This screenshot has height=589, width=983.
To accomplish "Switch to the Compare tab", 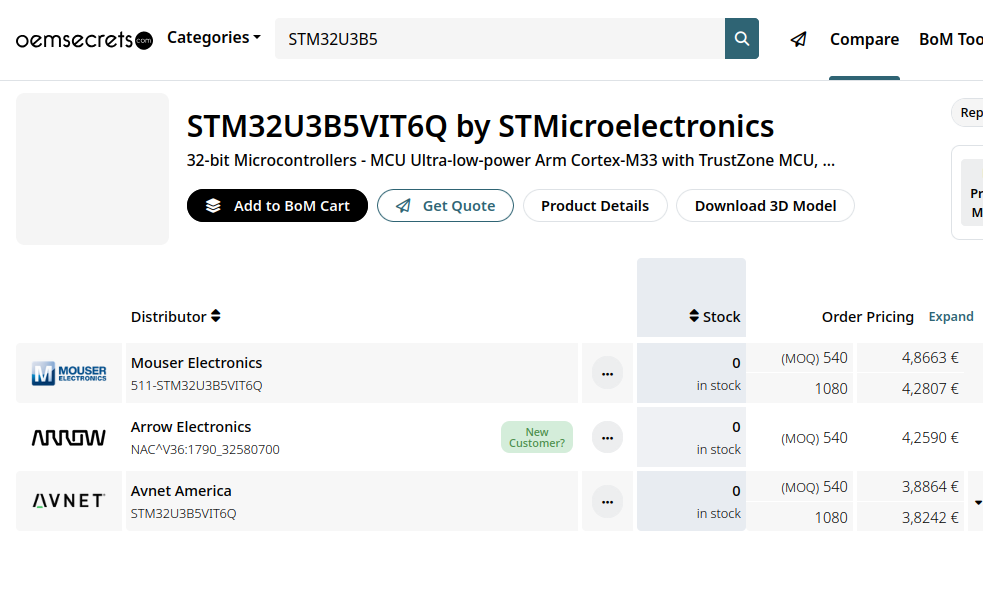I will (x=864, y=39).
